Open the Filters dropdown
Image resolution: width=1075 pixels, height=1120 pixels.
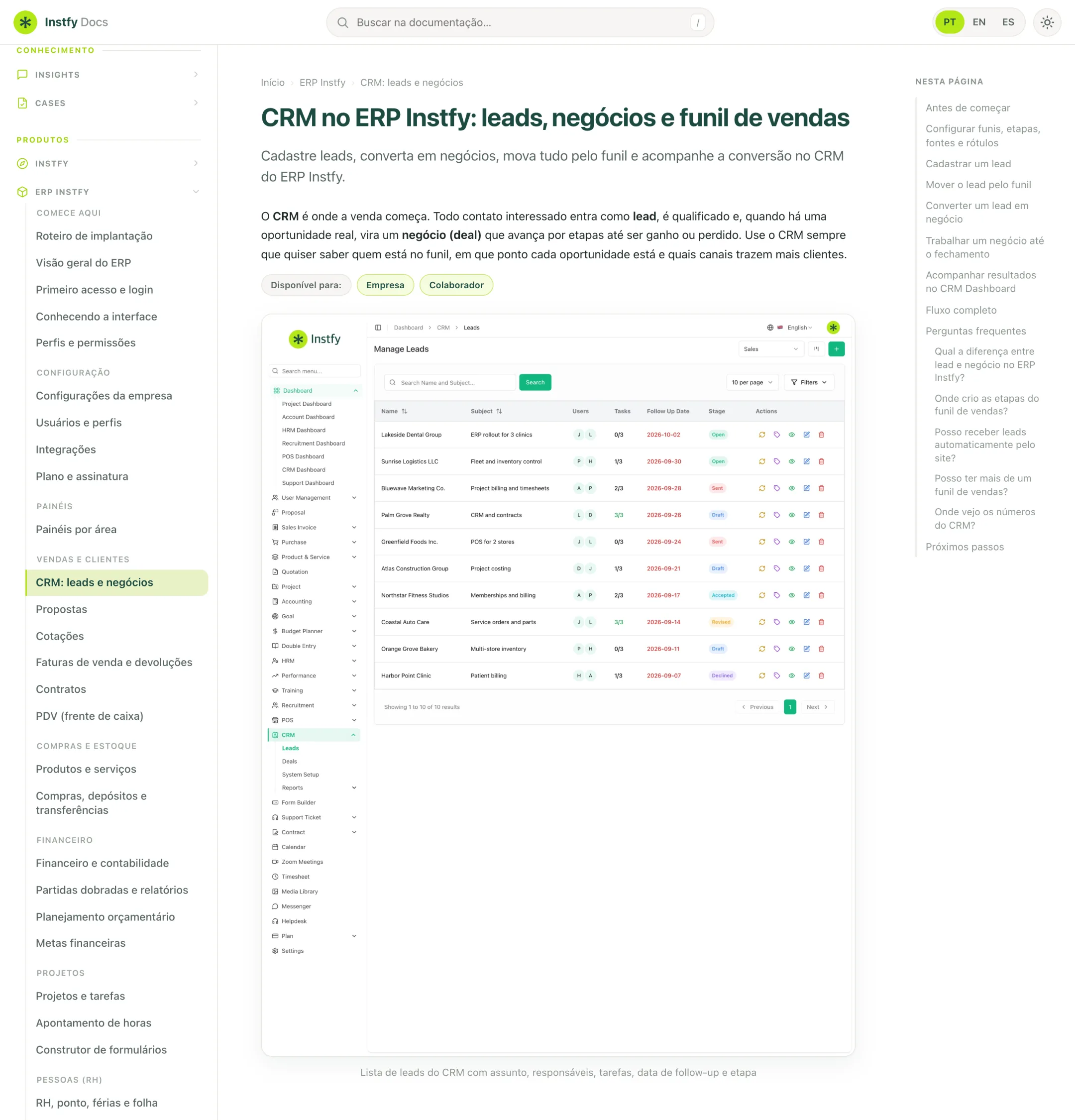pyautogui.click(x=809, y=382)
